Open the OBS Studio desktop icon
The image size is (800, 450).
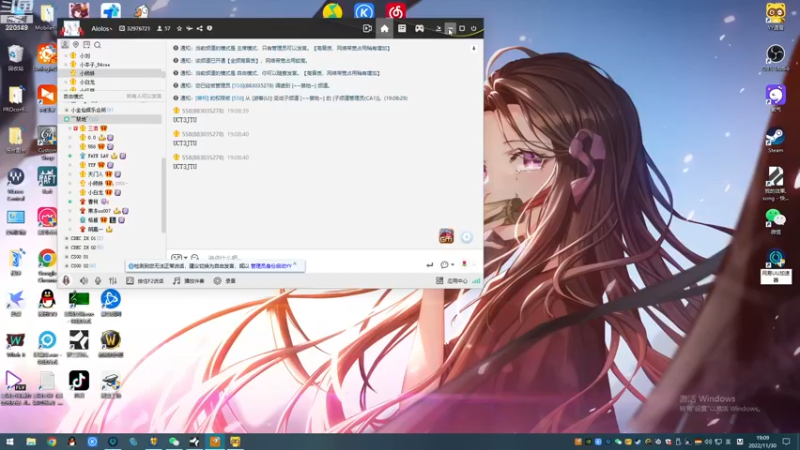(776, 57)
